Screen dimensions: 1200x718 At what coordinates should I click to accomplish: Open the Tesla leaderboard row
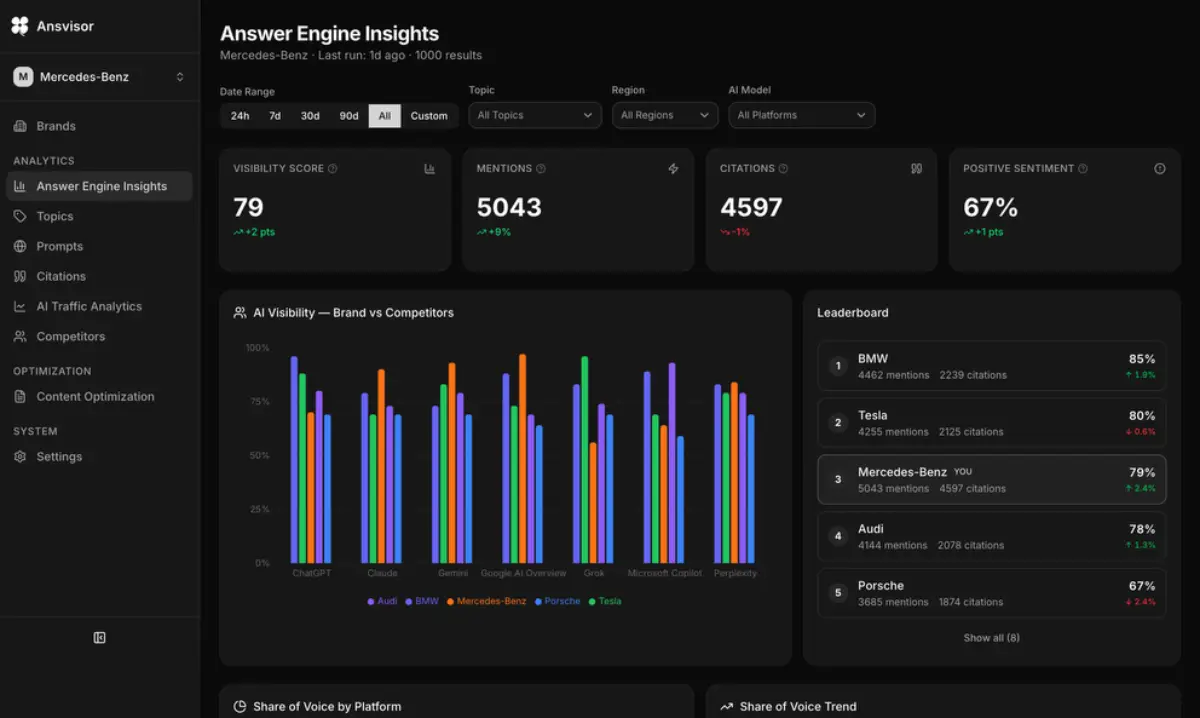point(992,423)
